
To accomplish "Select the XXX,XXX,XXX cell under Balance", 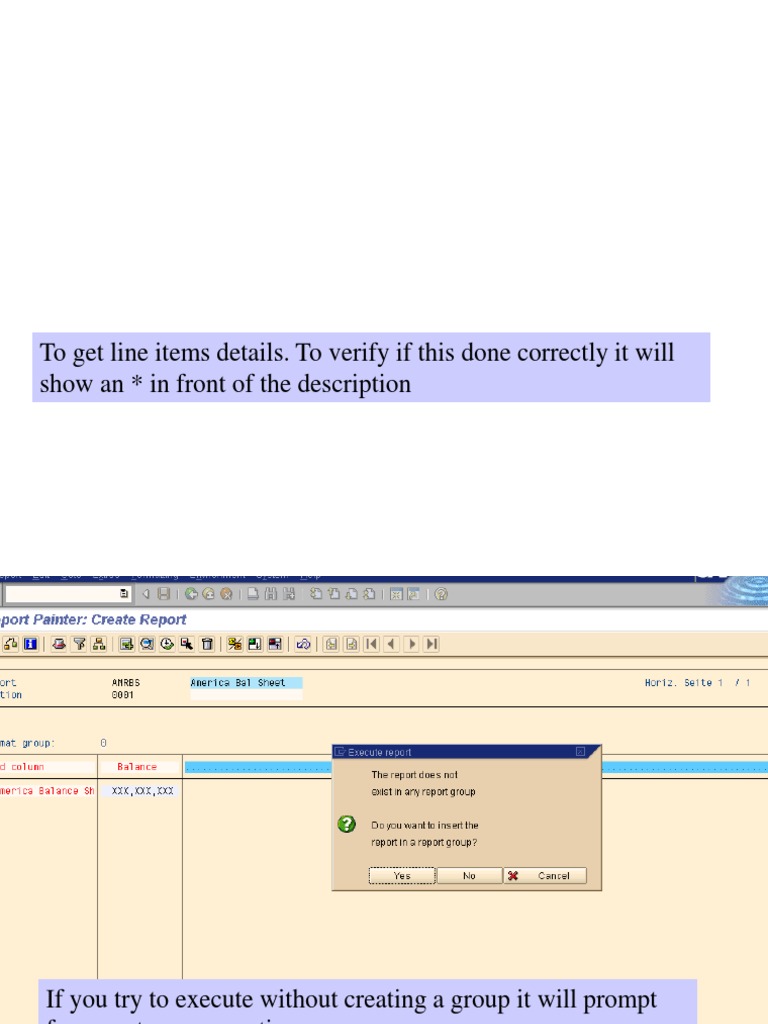I will tap(140, 791).
